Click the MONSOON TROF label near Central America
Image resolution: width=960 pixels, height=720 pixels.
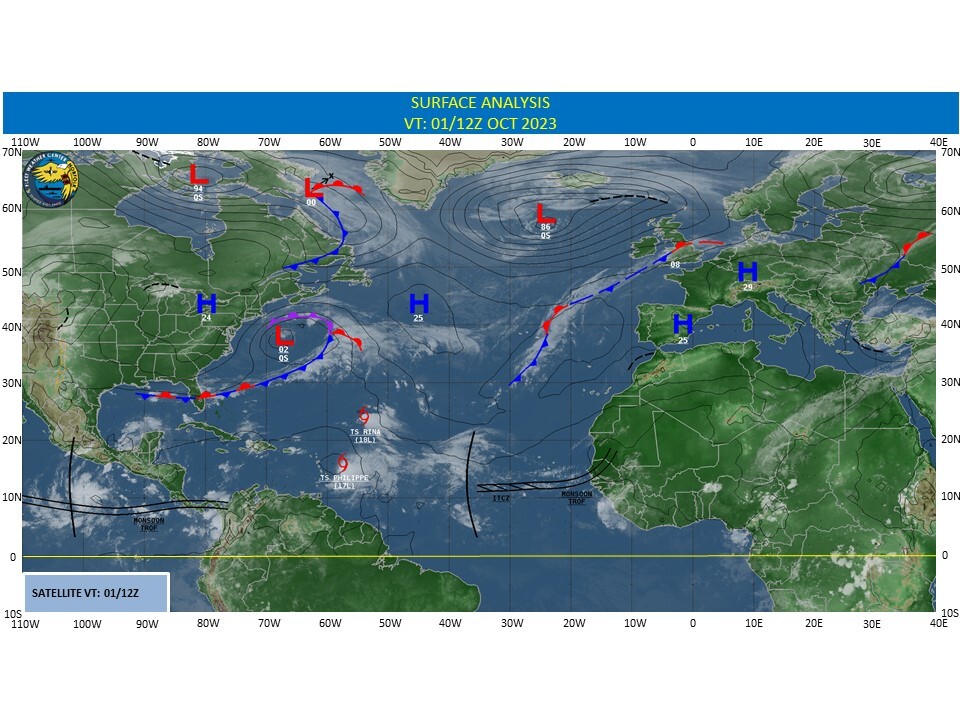(150, 522)
